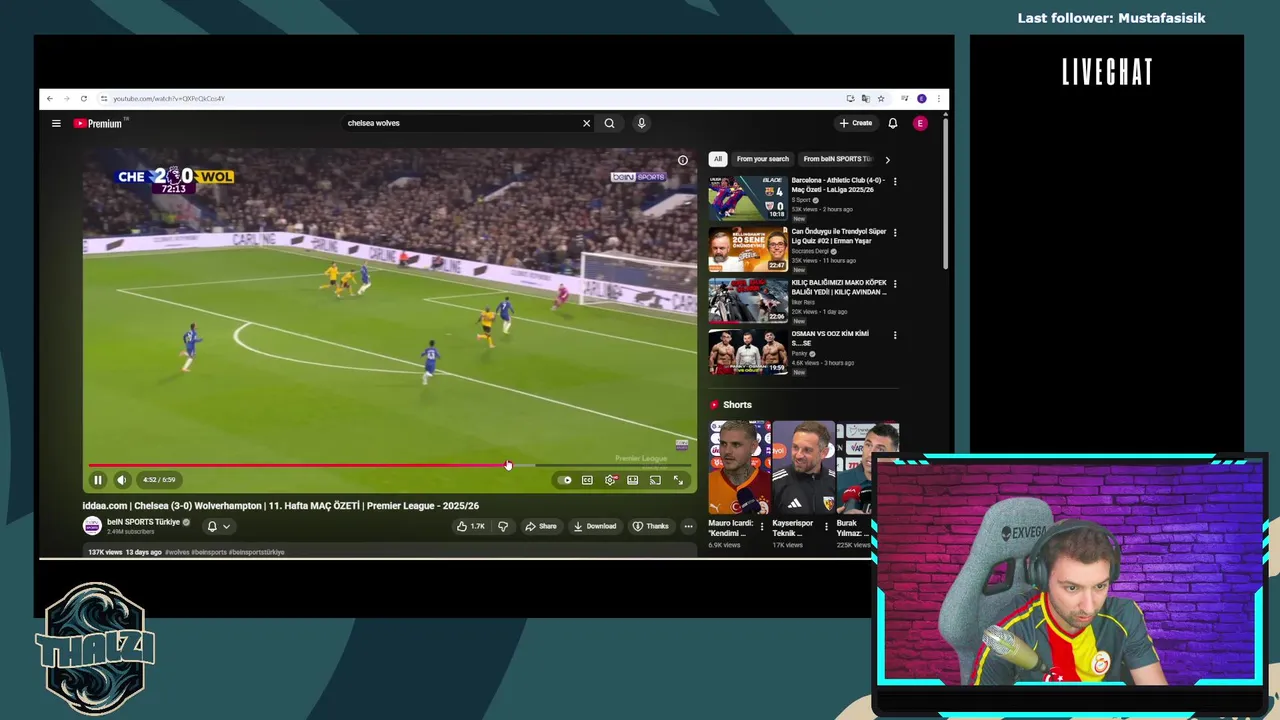The height and width of the screenshot is (720, 1280).
Task: Open Kayserispor Teknik short thumbnail
Action: (803, 467)
